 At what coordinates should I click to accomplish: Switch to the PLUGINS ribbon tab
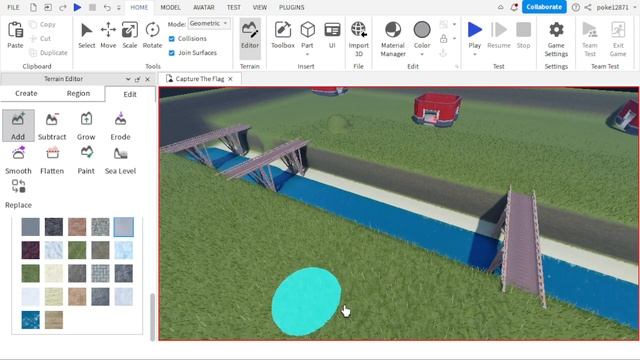(x=291, y=7)
